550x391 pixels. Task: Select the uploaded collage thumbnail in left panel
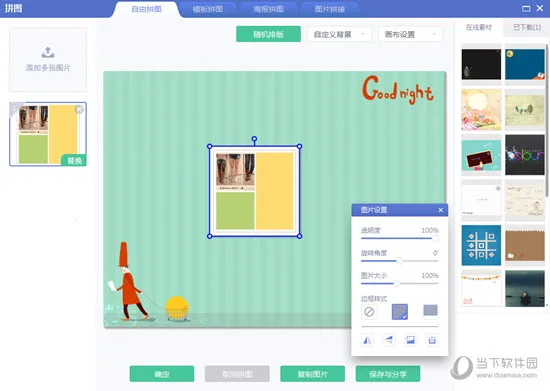[x=48, y=134]
